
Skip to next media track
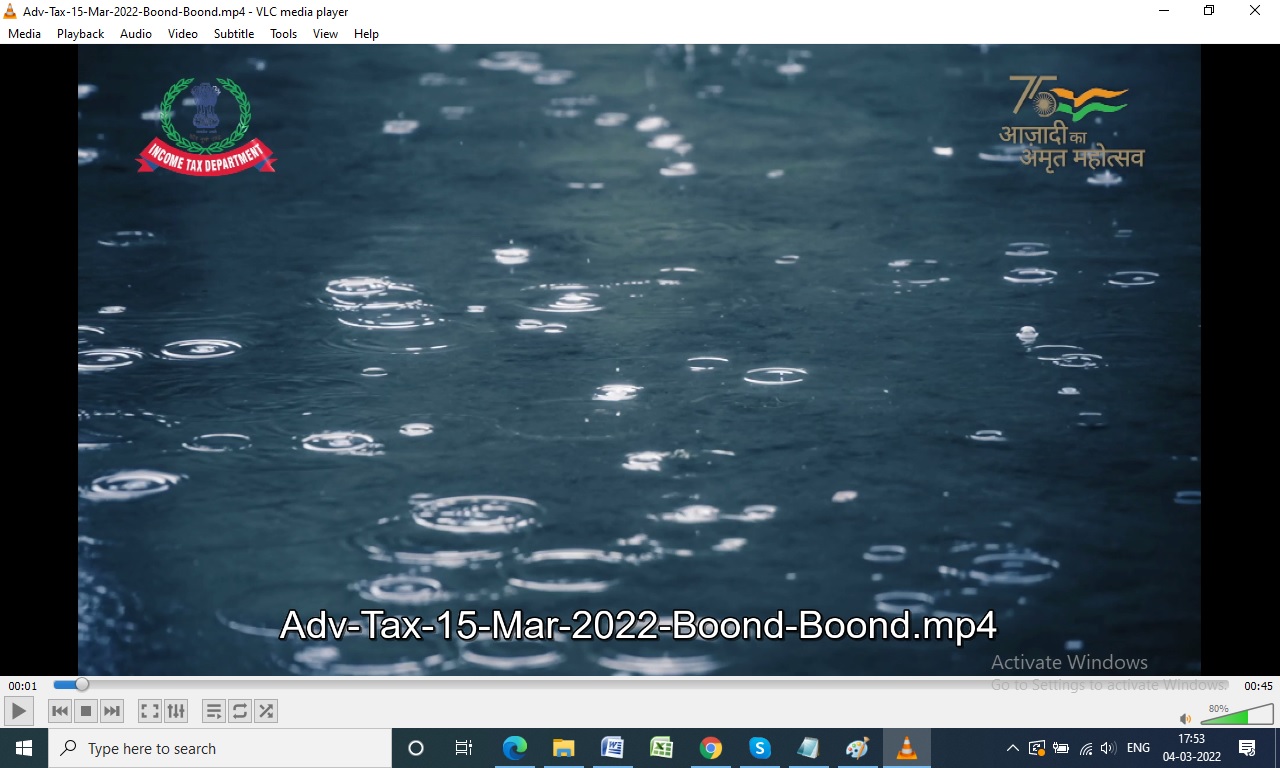[x=112, y=711]
